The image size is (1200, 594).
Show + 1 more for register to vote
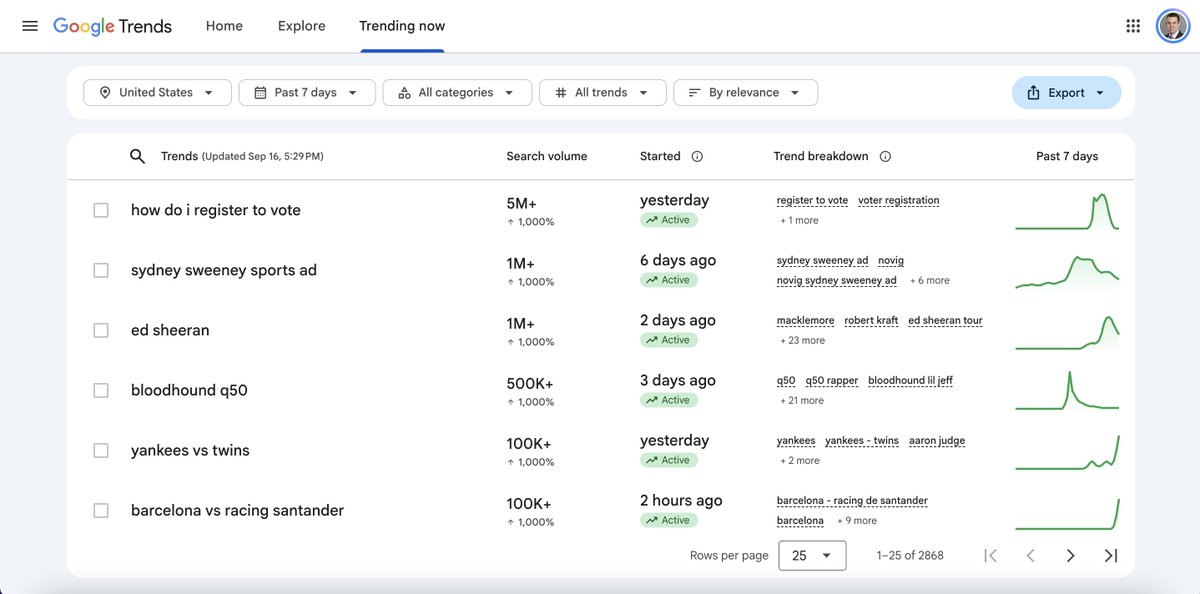coord(799,220)
